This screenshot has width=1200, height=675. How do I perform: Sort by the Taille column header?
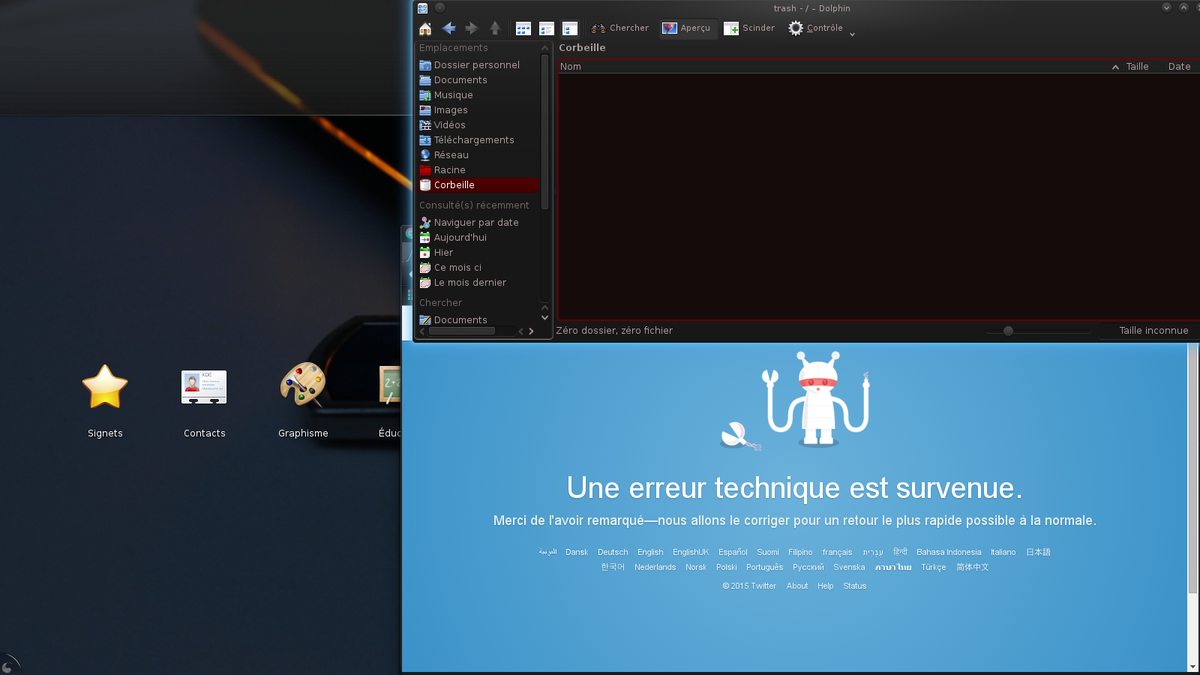point(1137,66)
